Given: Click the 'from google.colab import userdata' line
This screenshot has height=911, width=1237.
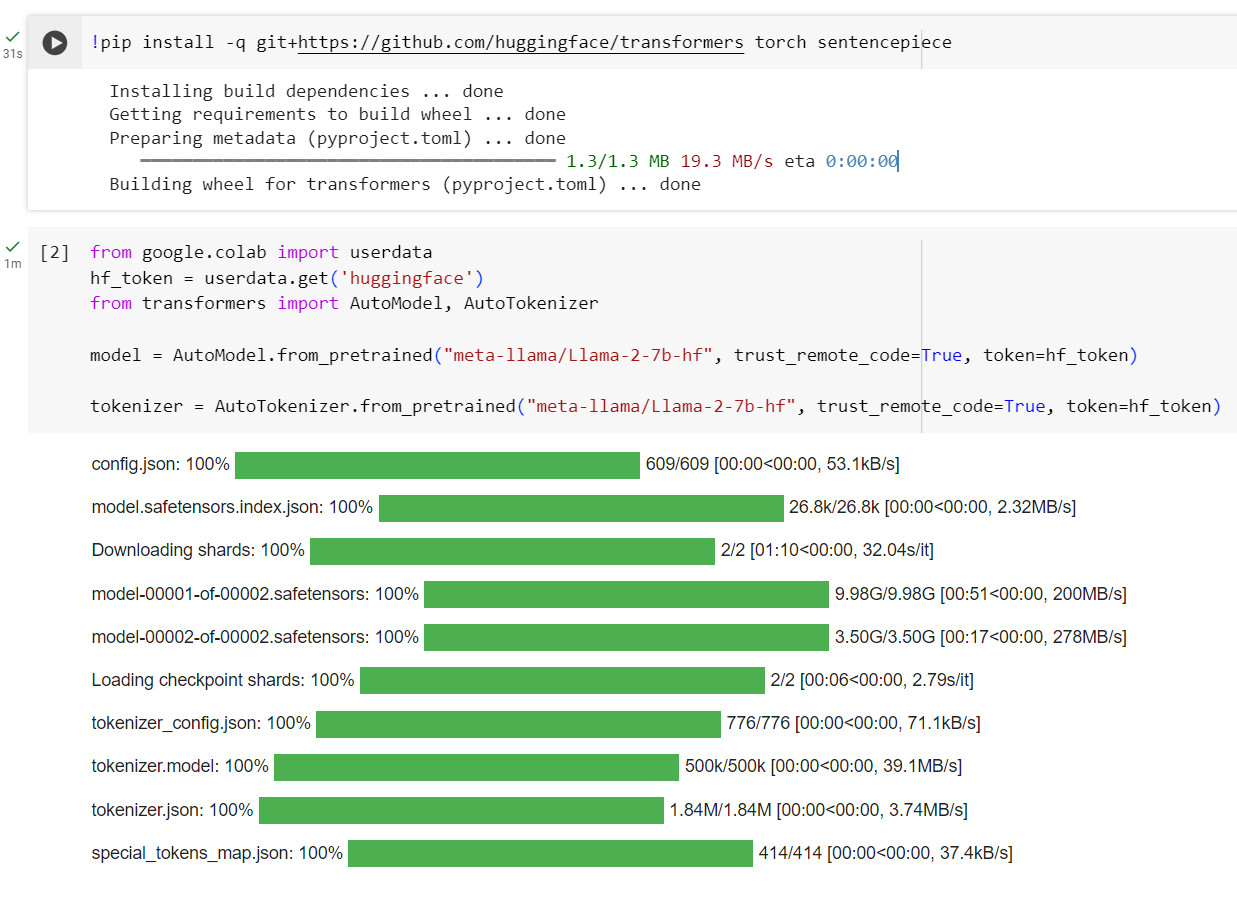Looking at the screenshot, I should (261, 252).
